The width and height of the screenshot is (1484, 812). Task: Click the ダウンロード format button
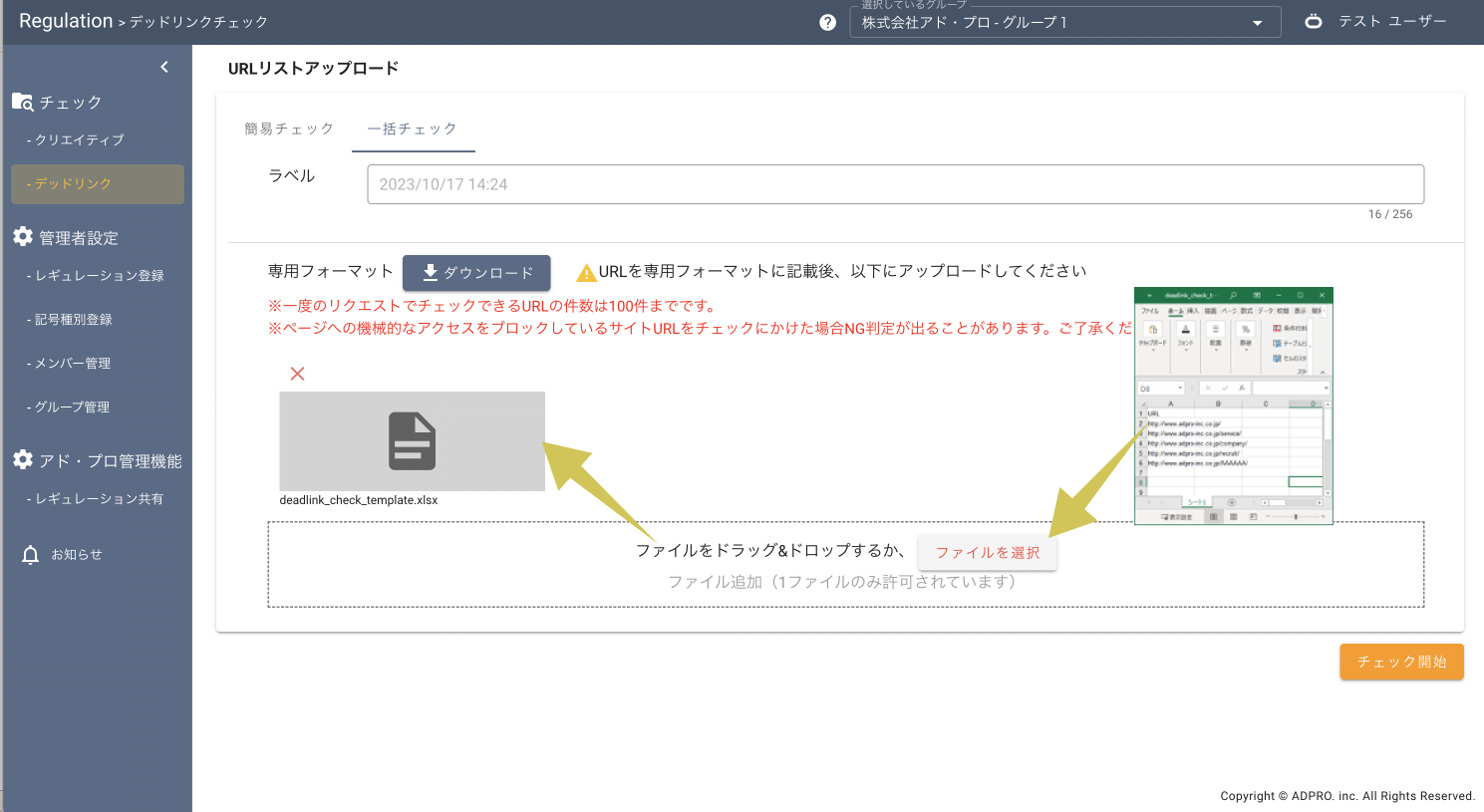click(x=476, y=272)
